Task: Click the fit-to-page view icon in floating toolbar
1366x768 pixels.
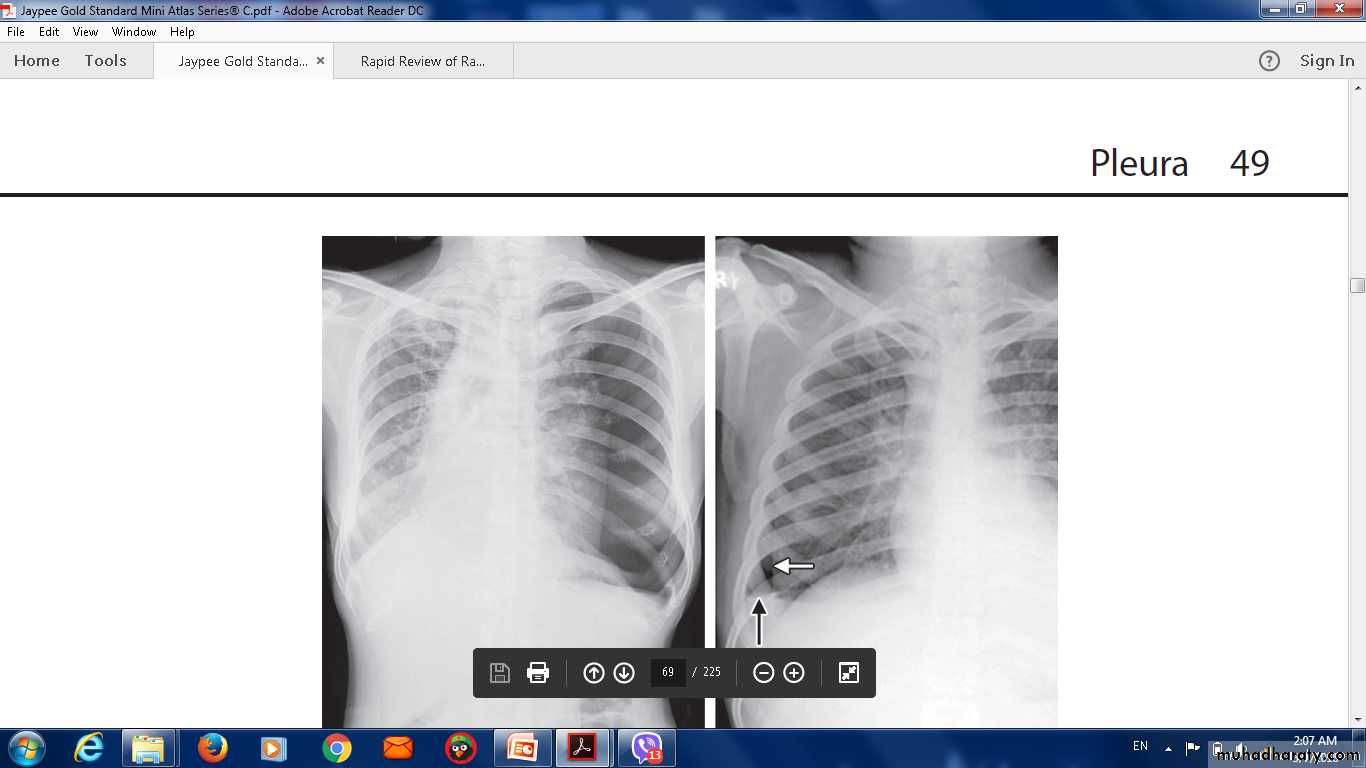Action: pos(848,673)
